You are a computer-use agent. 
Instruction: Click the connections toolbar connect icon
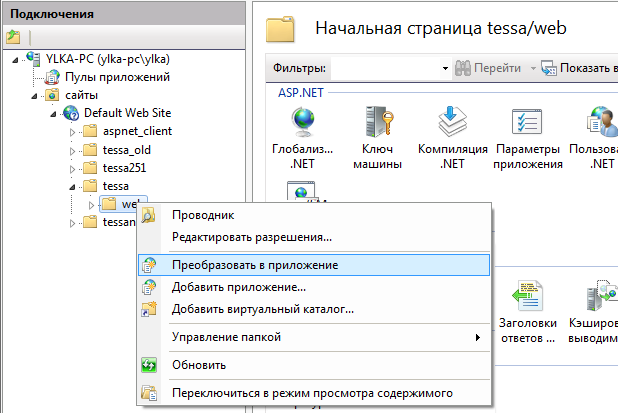(13, 37)
